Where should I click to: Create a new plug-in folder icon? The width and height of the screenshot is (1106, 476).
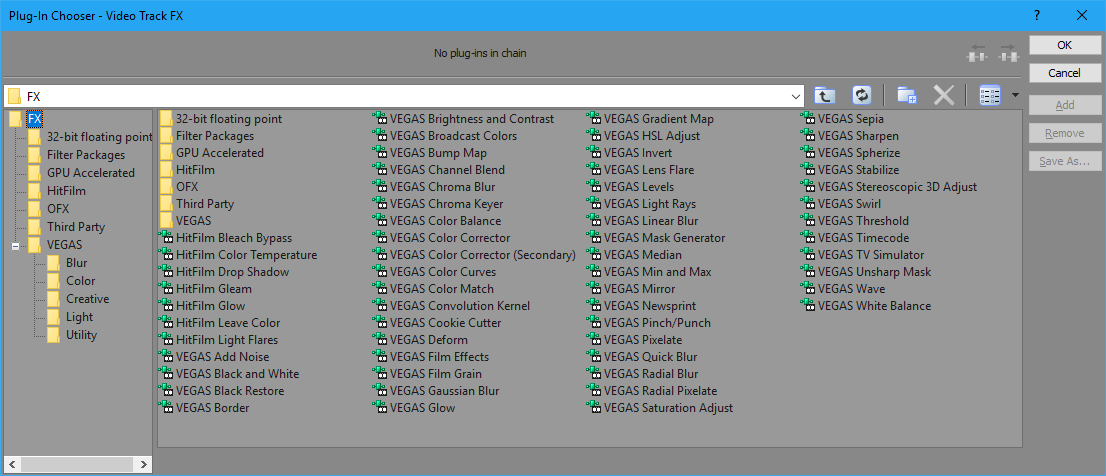[906, 95]
